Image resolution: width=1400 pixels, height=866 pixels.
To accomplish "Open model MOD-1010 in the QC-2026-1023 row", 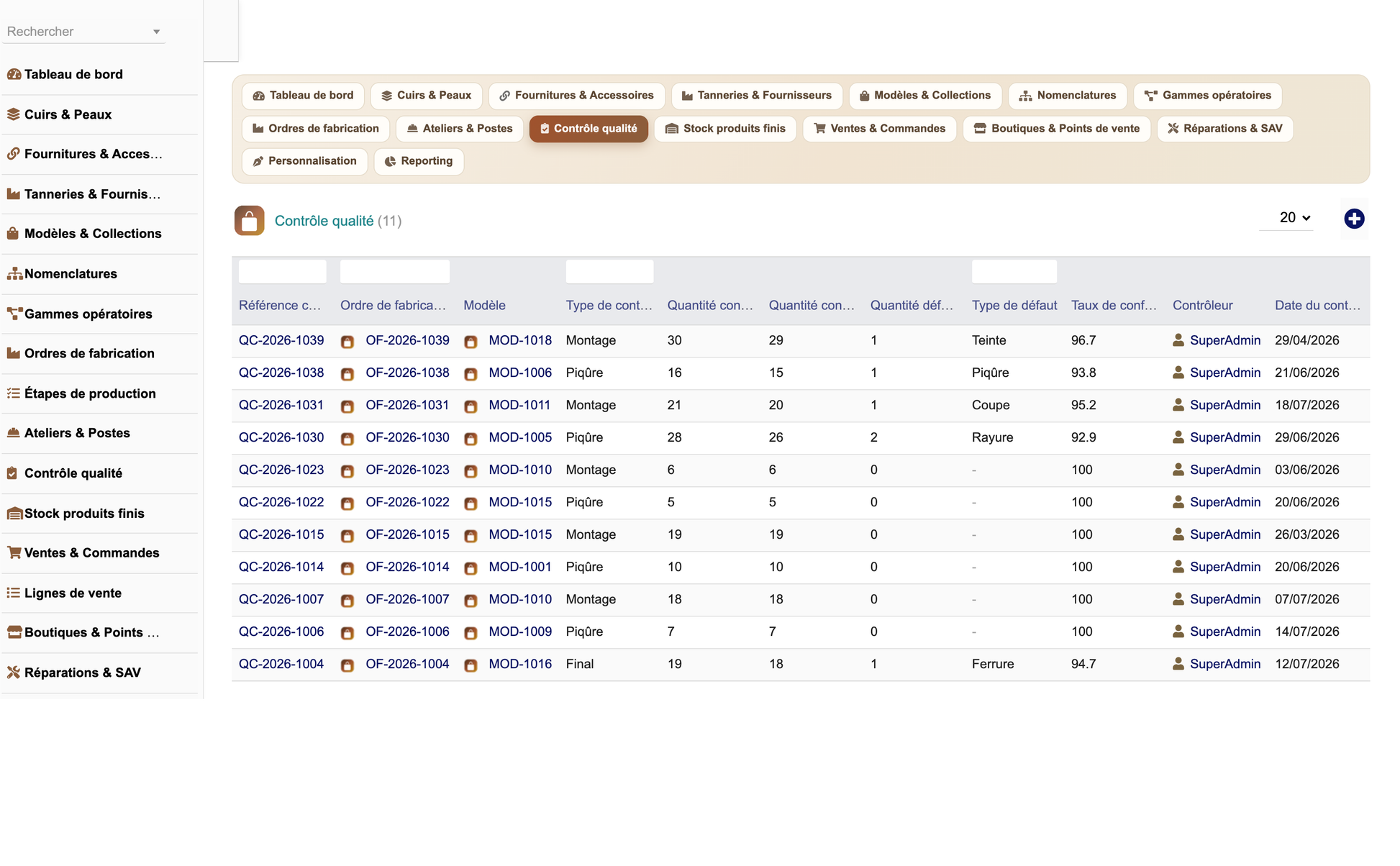I will [x=520, y=470].
